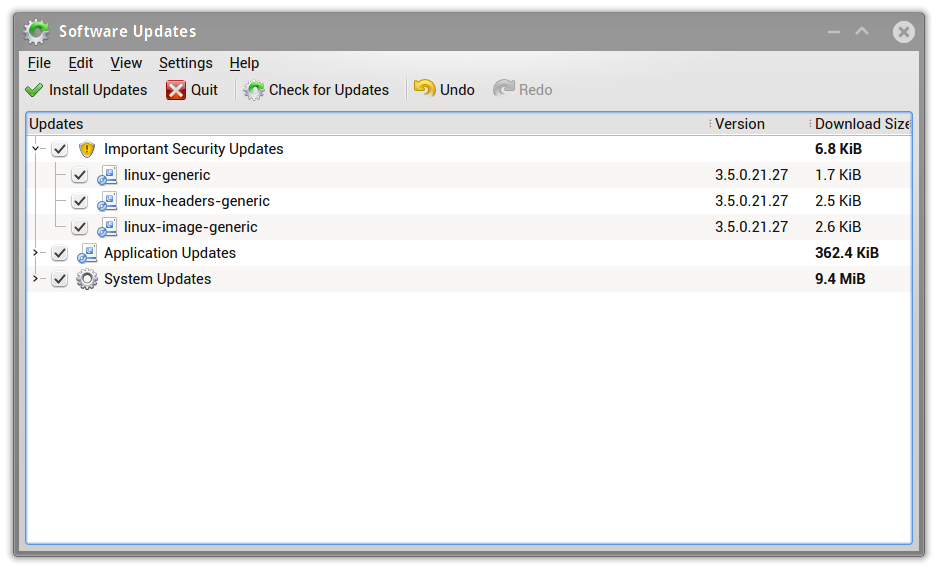Click the Install Updates green checkmark icon
This screenshot has width=938, height=570.
tap(34, 90)
